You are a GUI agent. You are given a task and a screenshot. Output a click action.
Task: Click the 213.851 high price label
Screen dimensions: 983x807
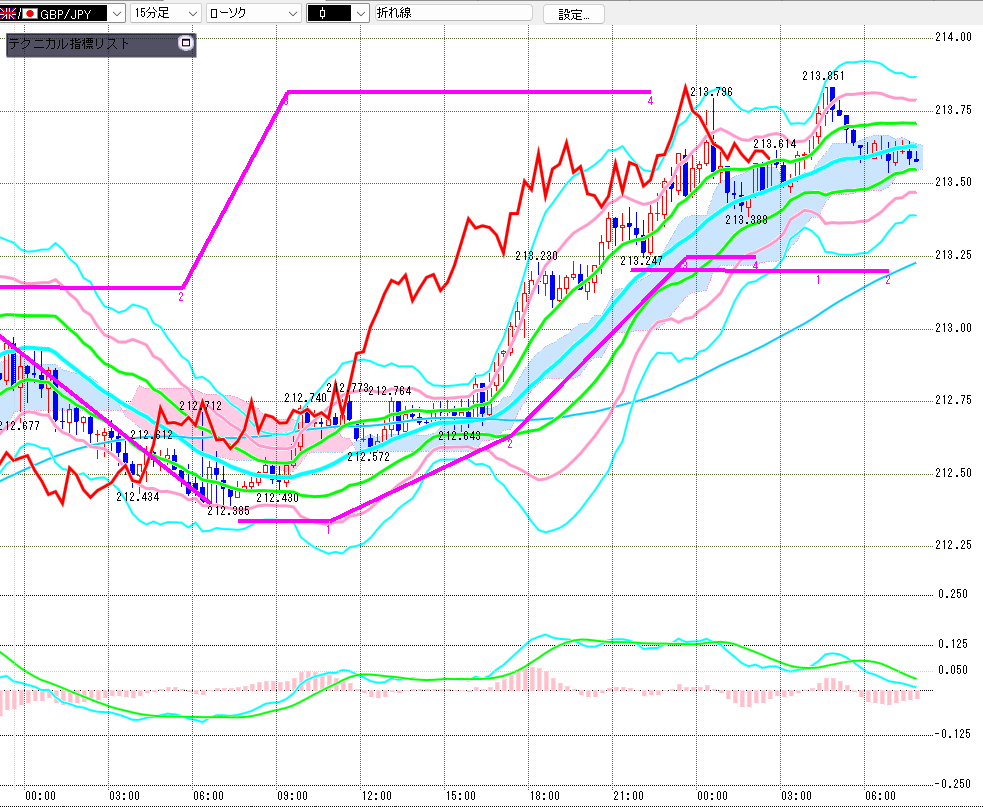pos(823,76)
